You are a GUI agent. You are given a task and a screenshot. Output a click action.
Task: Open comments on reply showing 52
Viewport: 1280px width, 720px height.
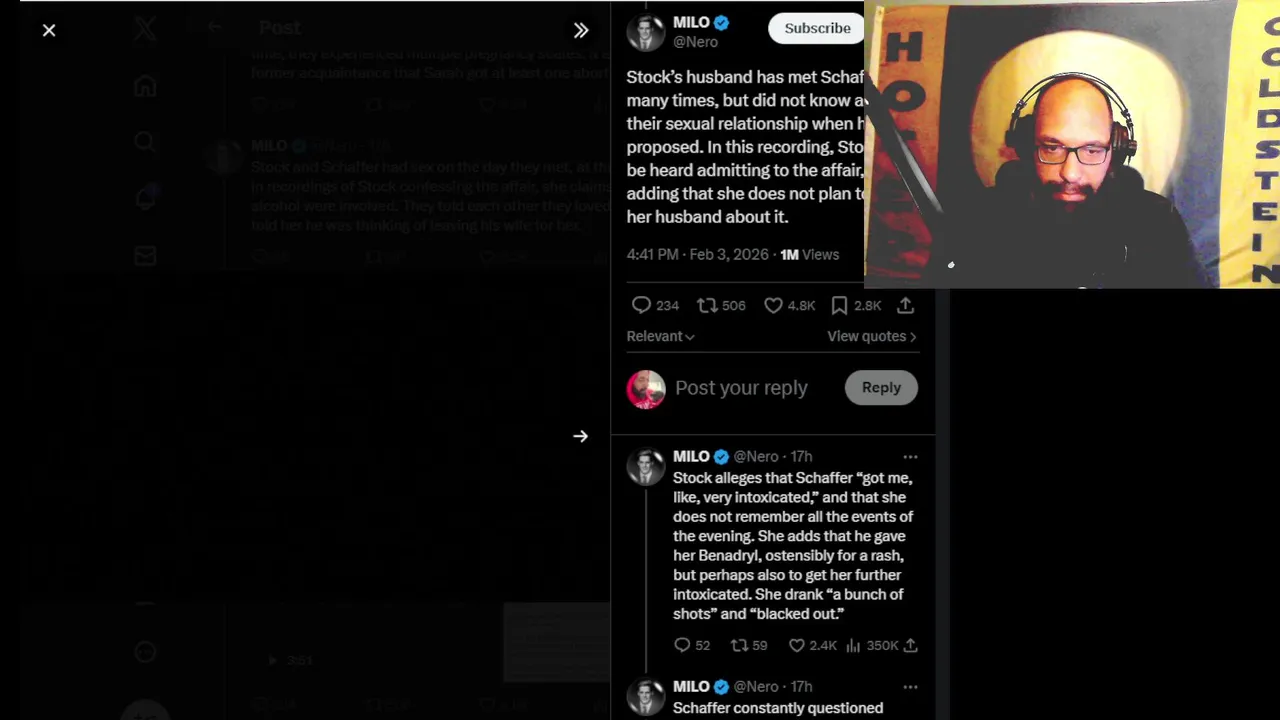691,646
